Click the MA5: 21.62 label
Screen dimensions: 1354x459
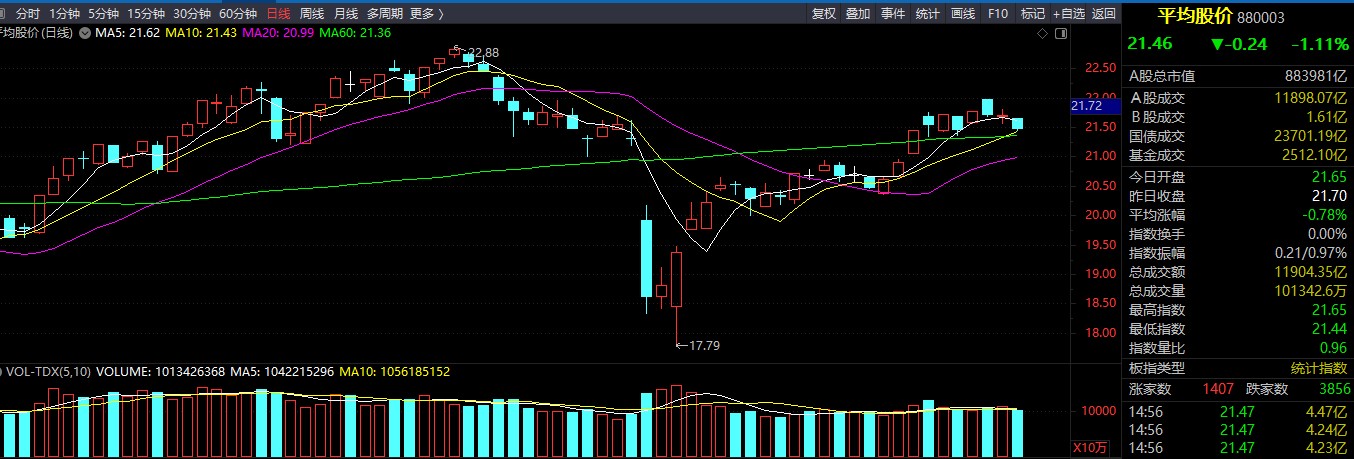coord(127,34)
